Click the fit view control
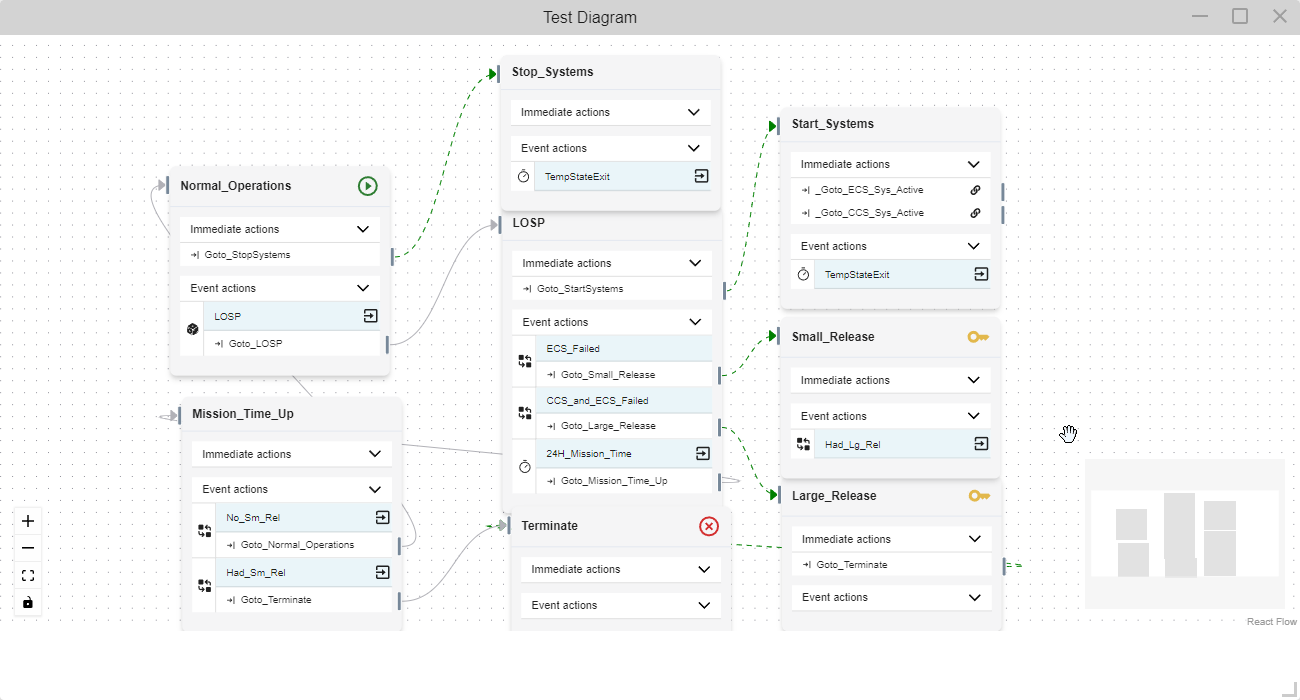Screen dimensions: 1300x700 28,575
